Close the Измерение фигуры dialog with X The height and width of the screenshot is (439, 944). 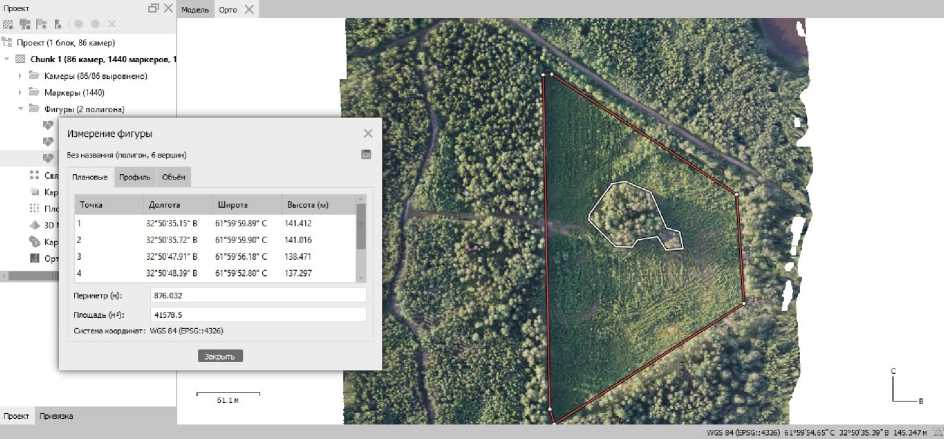point(368,134)
